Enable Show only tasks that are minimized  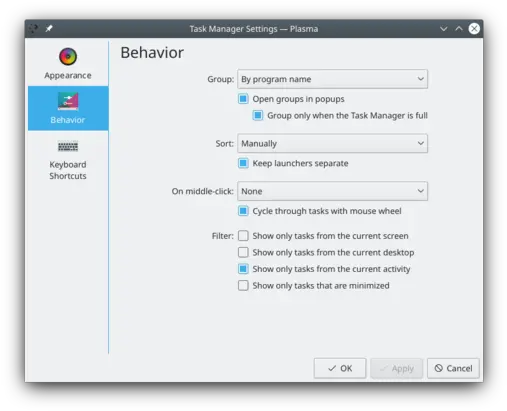(243, 286)
